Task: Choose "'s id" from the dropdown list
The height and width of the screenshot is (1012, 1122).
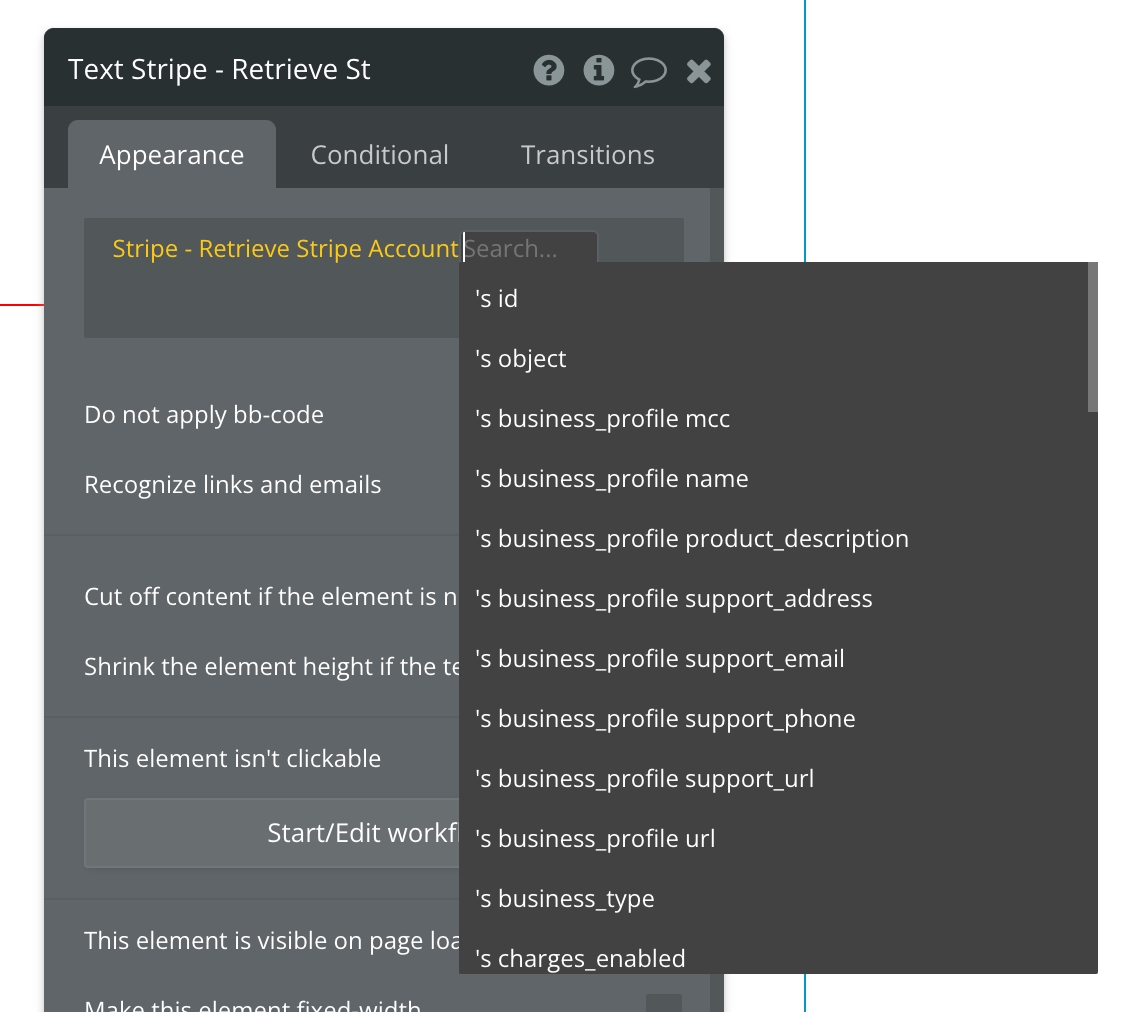Action: [497, 299]
